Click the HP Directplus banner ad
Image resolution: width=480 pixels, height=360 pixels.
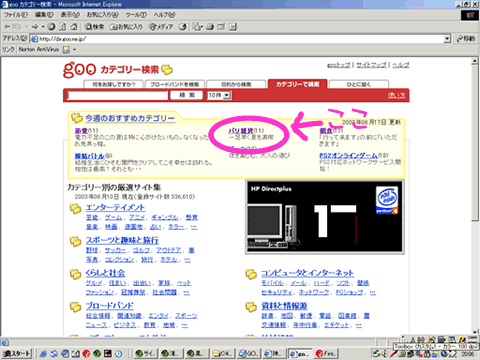[325, 217]
